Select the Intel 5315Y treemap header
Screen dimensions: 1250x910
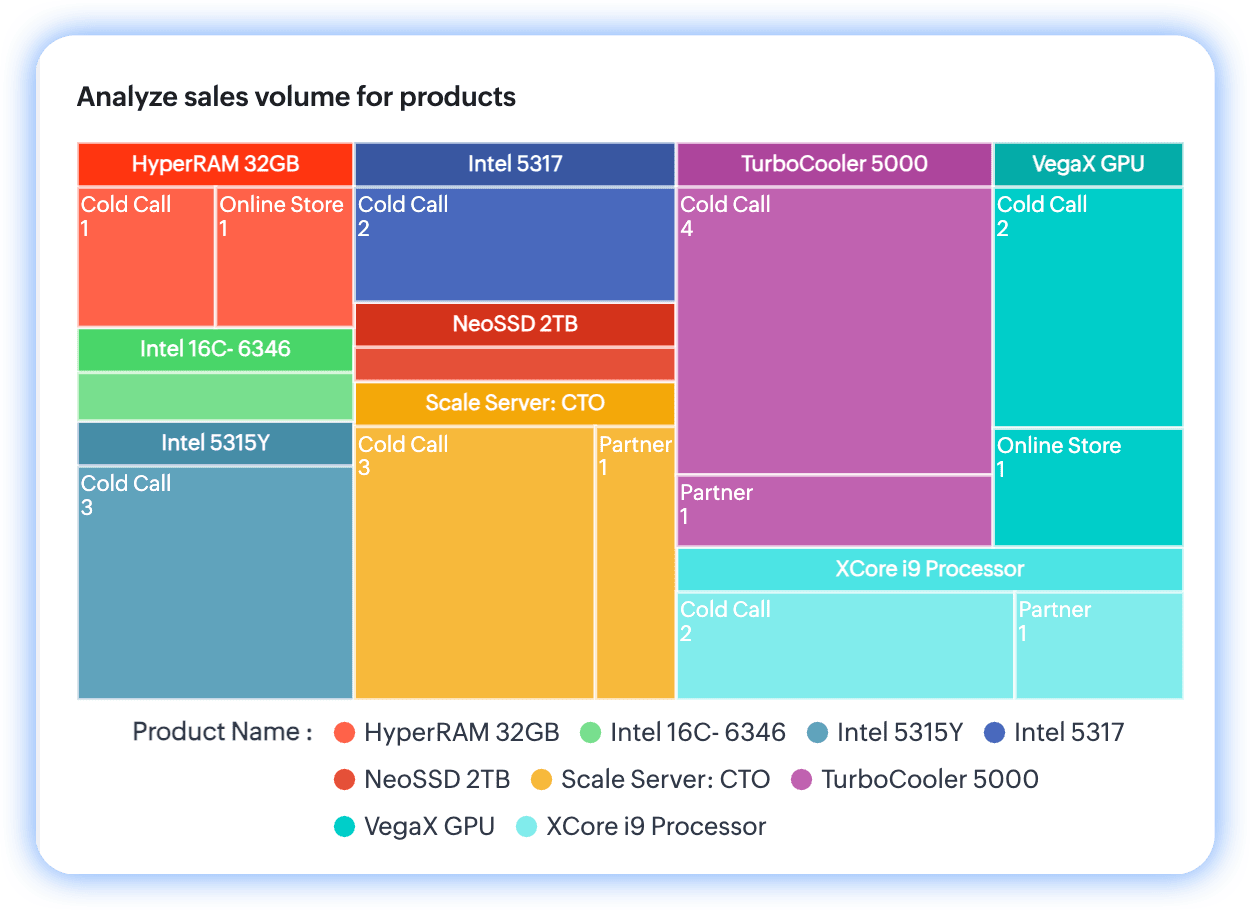tap(216, 444)
